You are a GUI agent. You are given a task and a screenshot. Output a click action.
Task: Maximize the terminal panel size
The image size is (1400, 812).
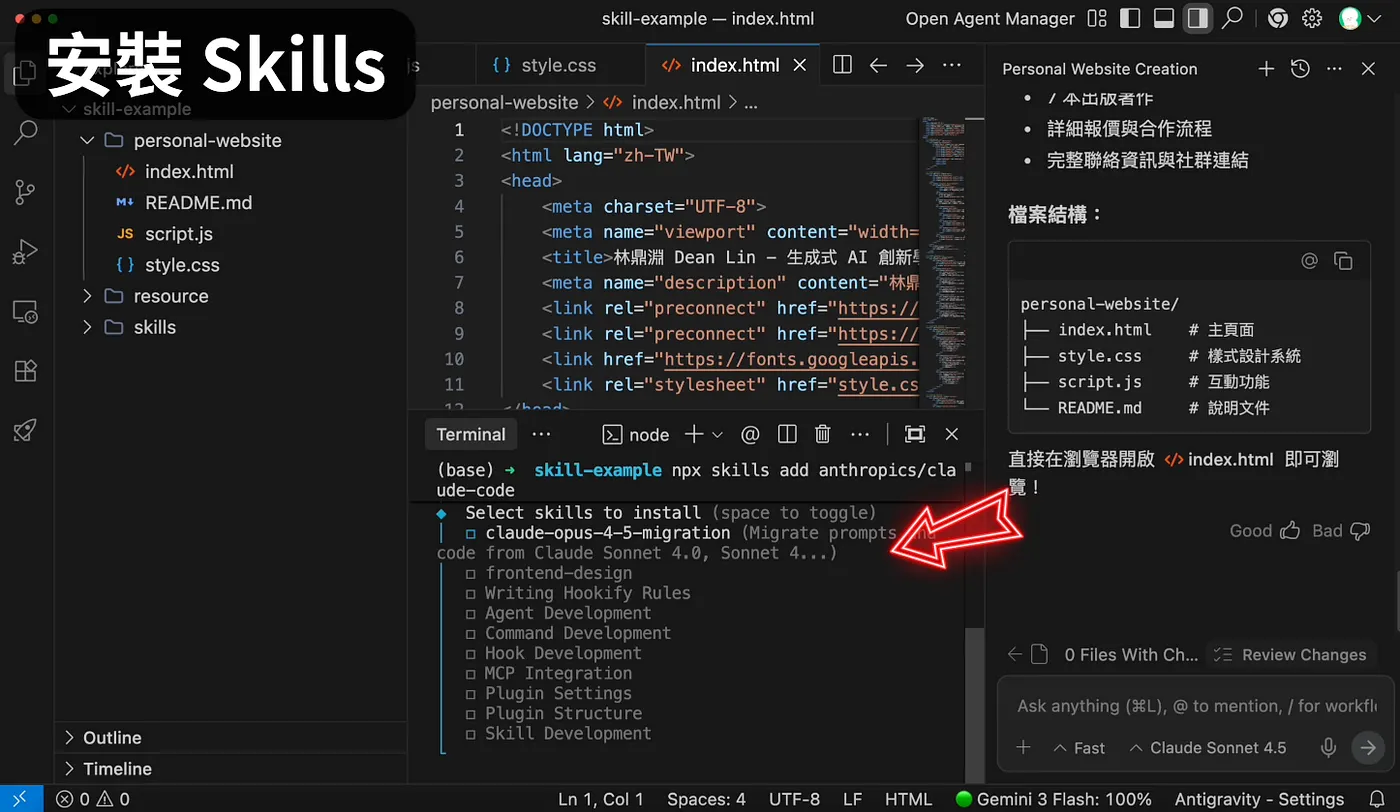915,434
